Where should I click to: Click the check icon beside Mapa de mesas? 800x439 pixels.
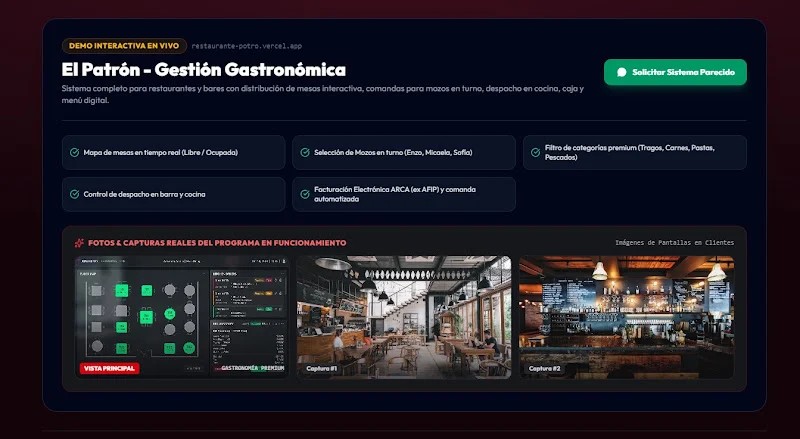(x=74, y=152)
